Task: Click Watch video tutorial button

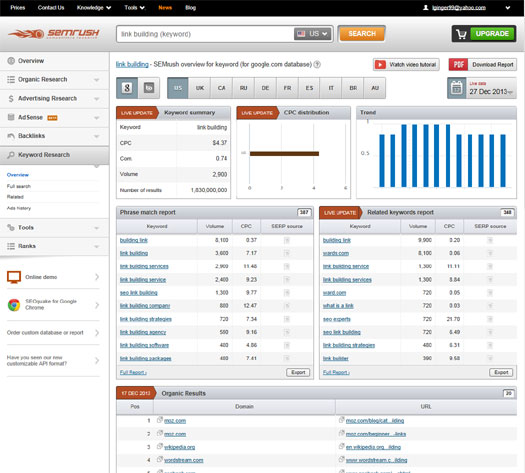Action: (x=406, y=65)
